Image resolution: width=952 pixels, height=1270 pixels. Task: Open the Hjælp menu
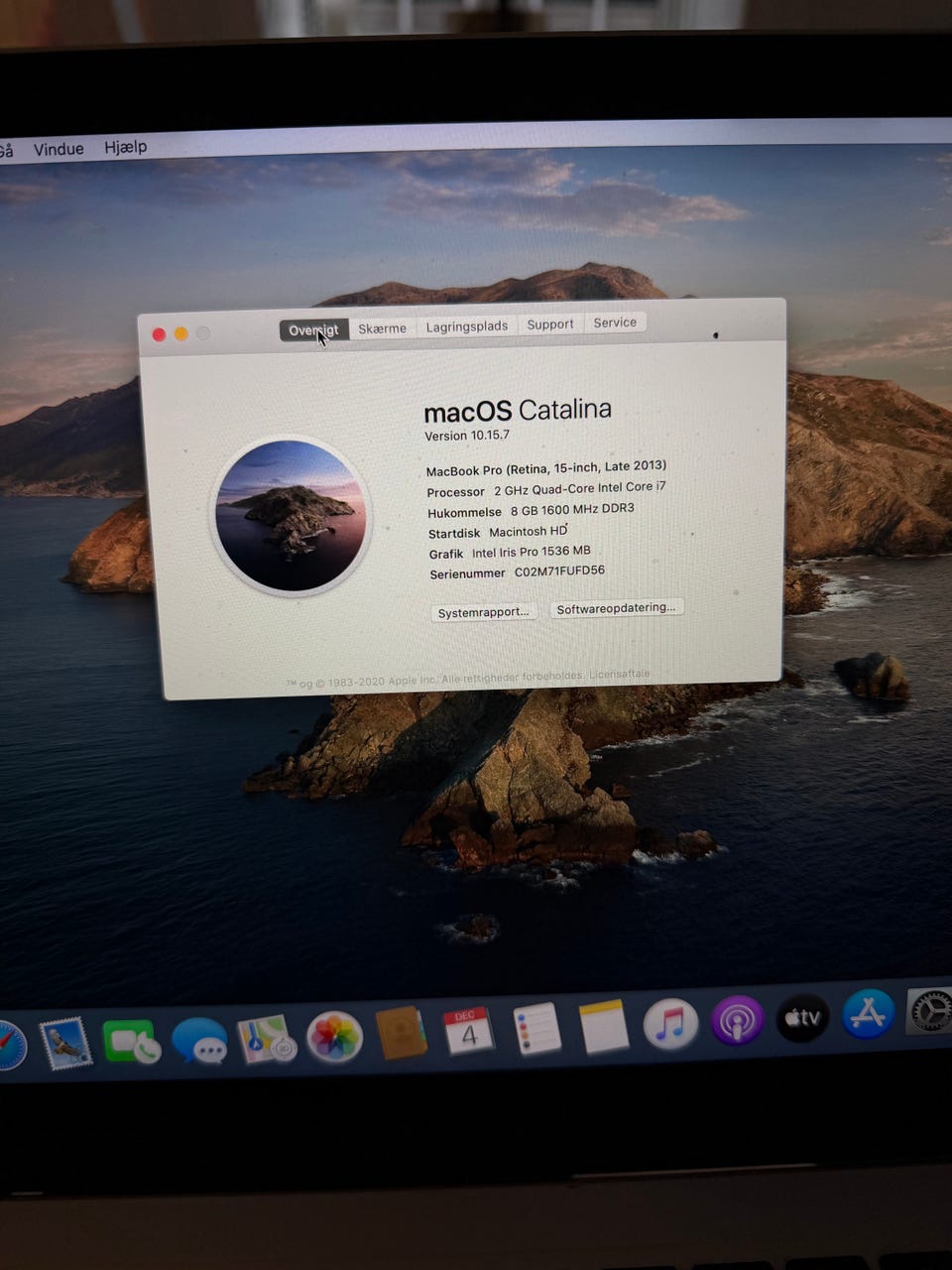coord(126,147)
